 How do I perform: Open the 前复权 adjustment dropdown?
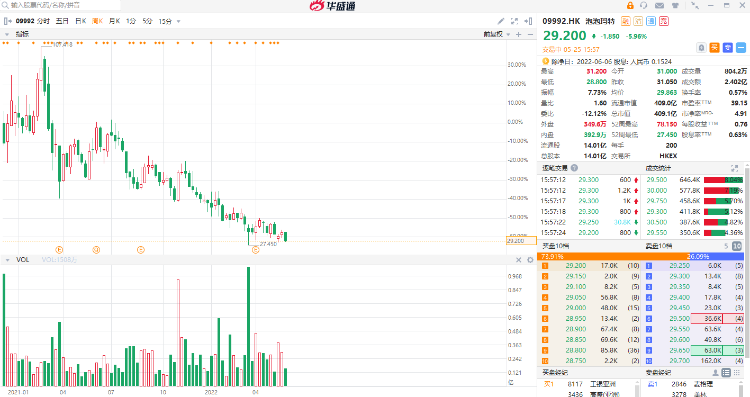click(496, 34)
